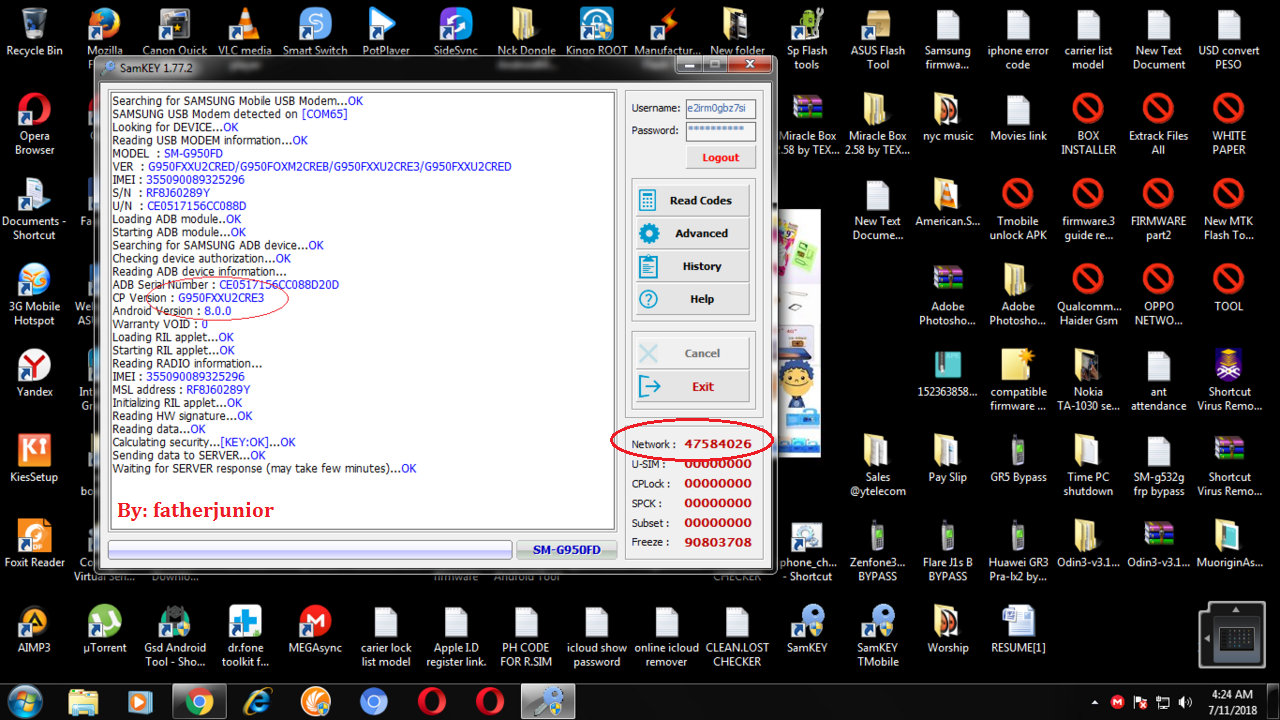Click the nyc music desktop icon
This screenshot has height=720, width=1280.
947,118
